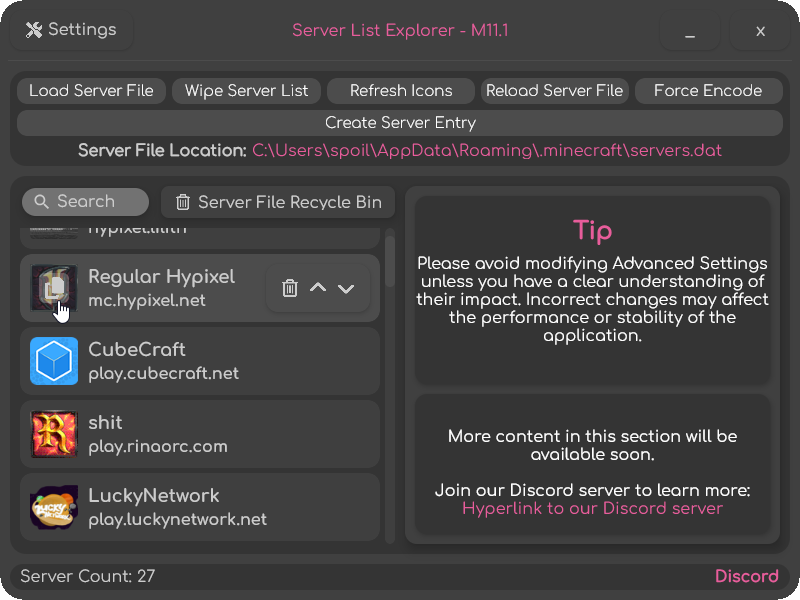The width and height of the screenshot is (800, 600).
Task: Click the Load Server File button
Action: [x=91, y=91]
